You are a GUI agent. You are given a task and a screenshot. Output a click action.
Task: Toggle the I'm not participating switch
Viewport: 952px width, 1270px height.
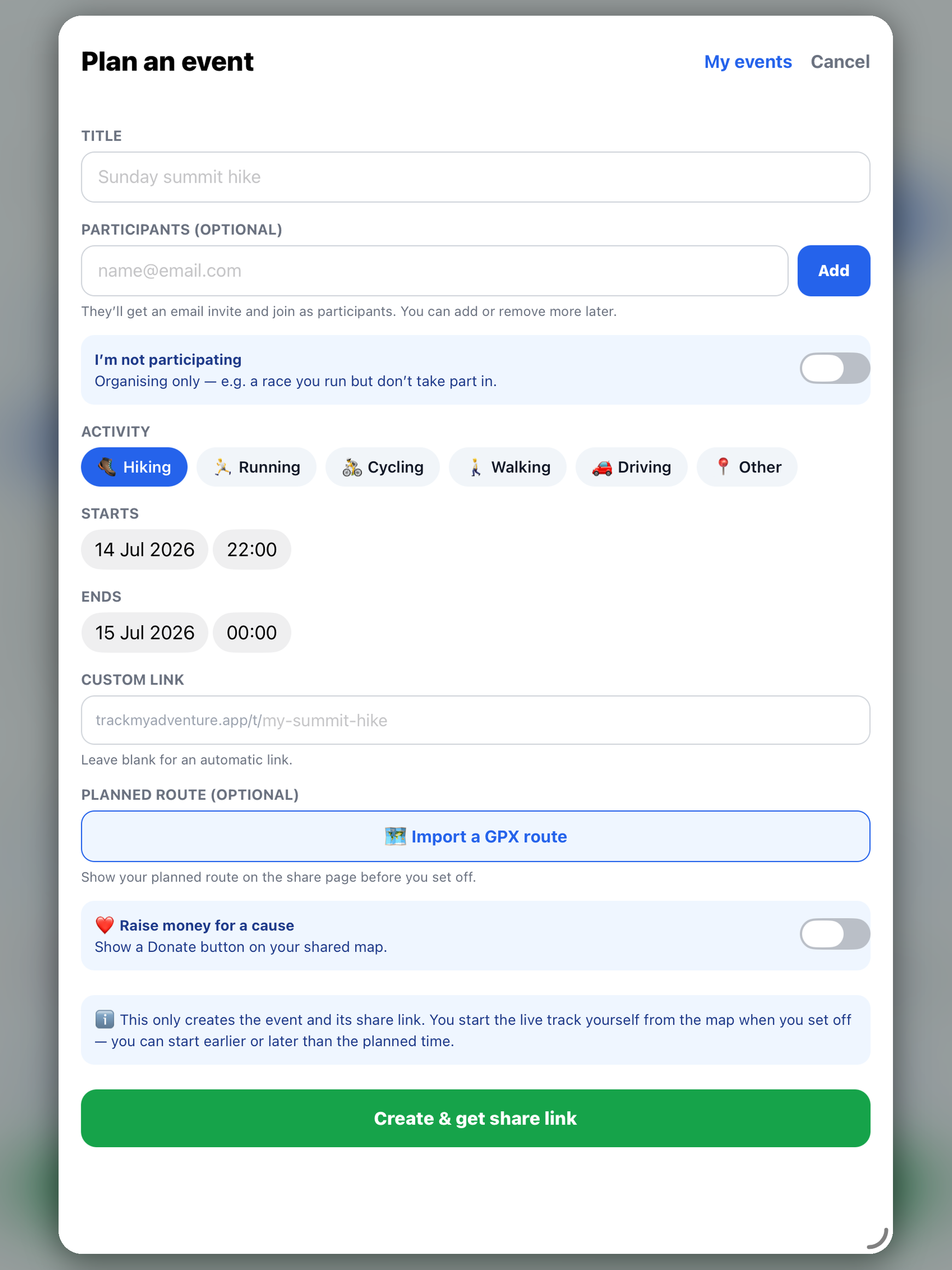coord(834,368)
